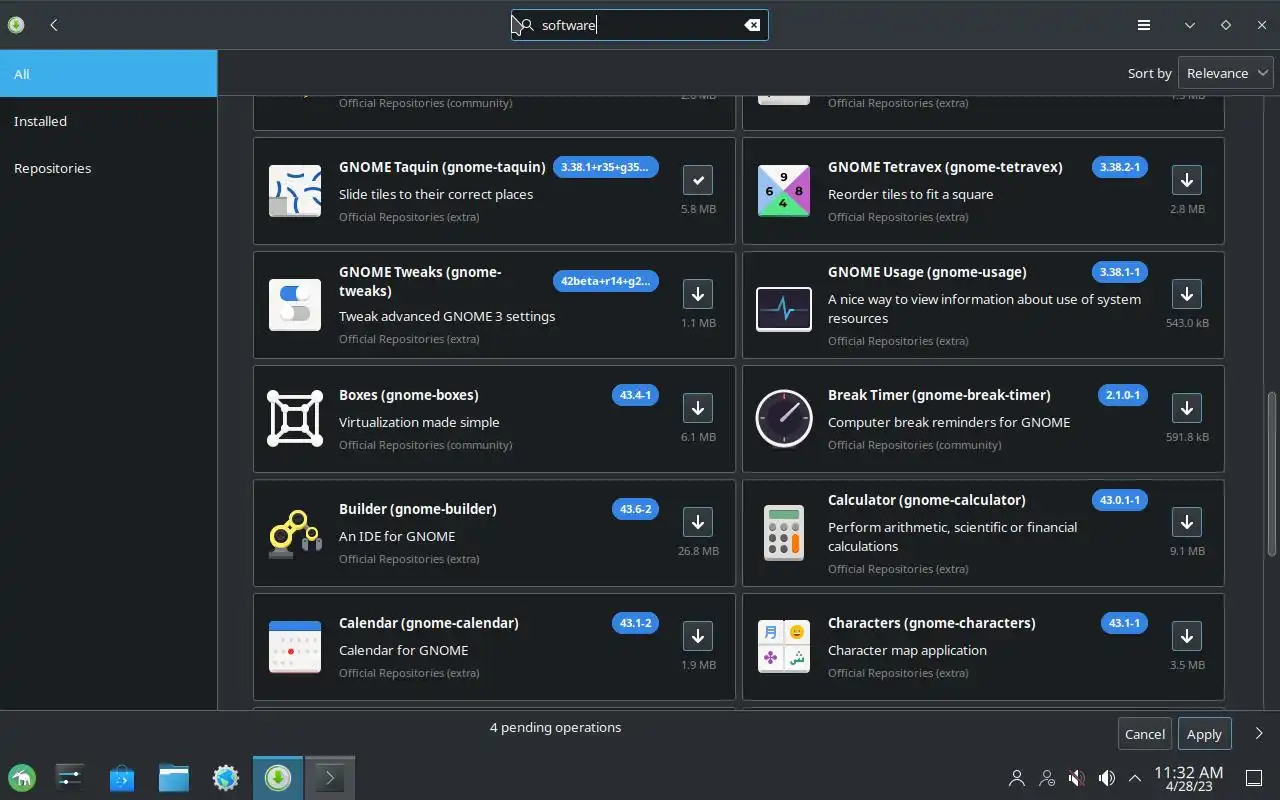Mark Calculator for install
1280x800 pixels.
pos(1187,522)
